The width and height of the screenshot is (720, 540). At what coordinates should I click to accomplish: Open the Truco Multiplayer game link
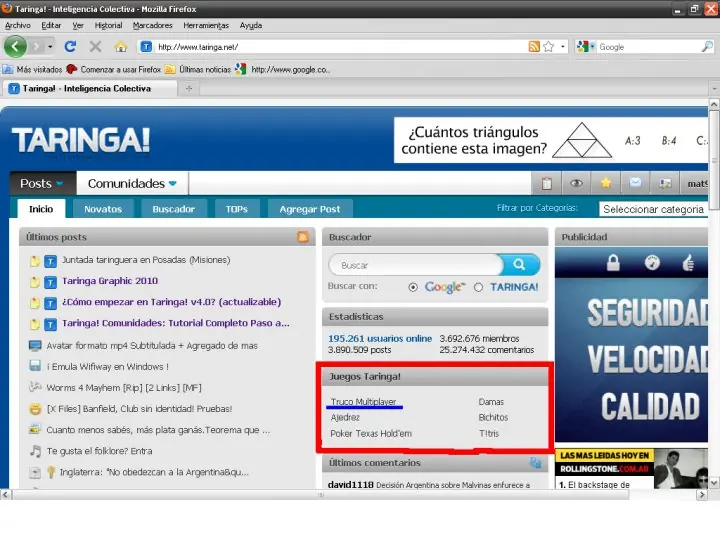(x=363, y=402)
